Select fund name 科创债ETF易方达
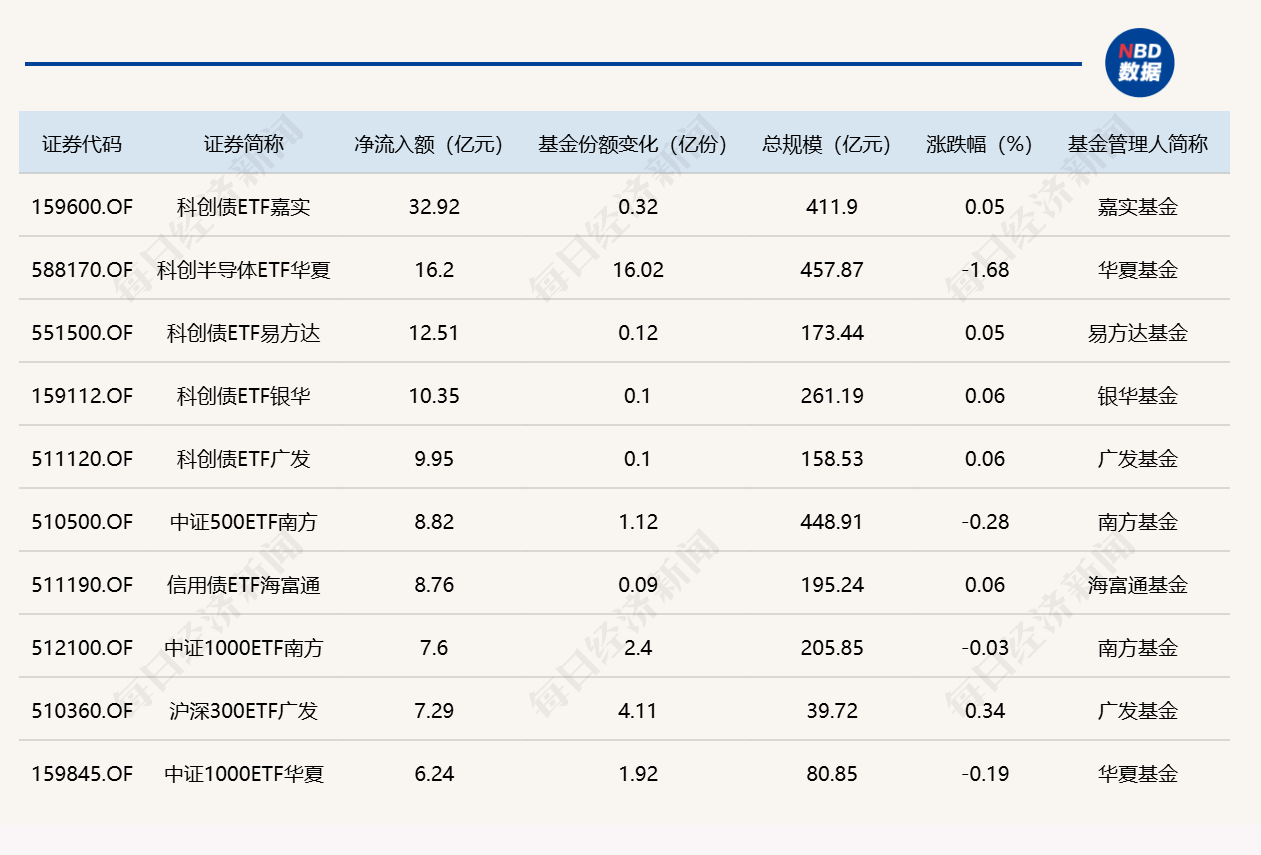 244,333
